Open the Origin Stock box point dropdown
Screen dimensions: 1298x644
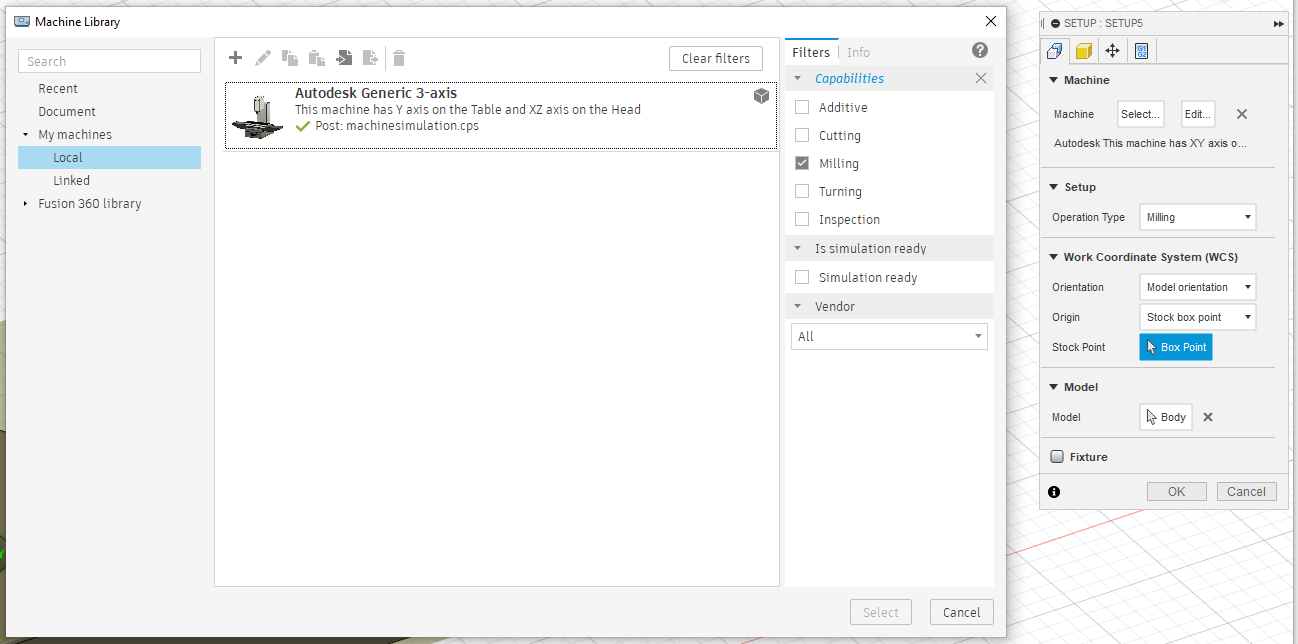(x=1198, y=317)
